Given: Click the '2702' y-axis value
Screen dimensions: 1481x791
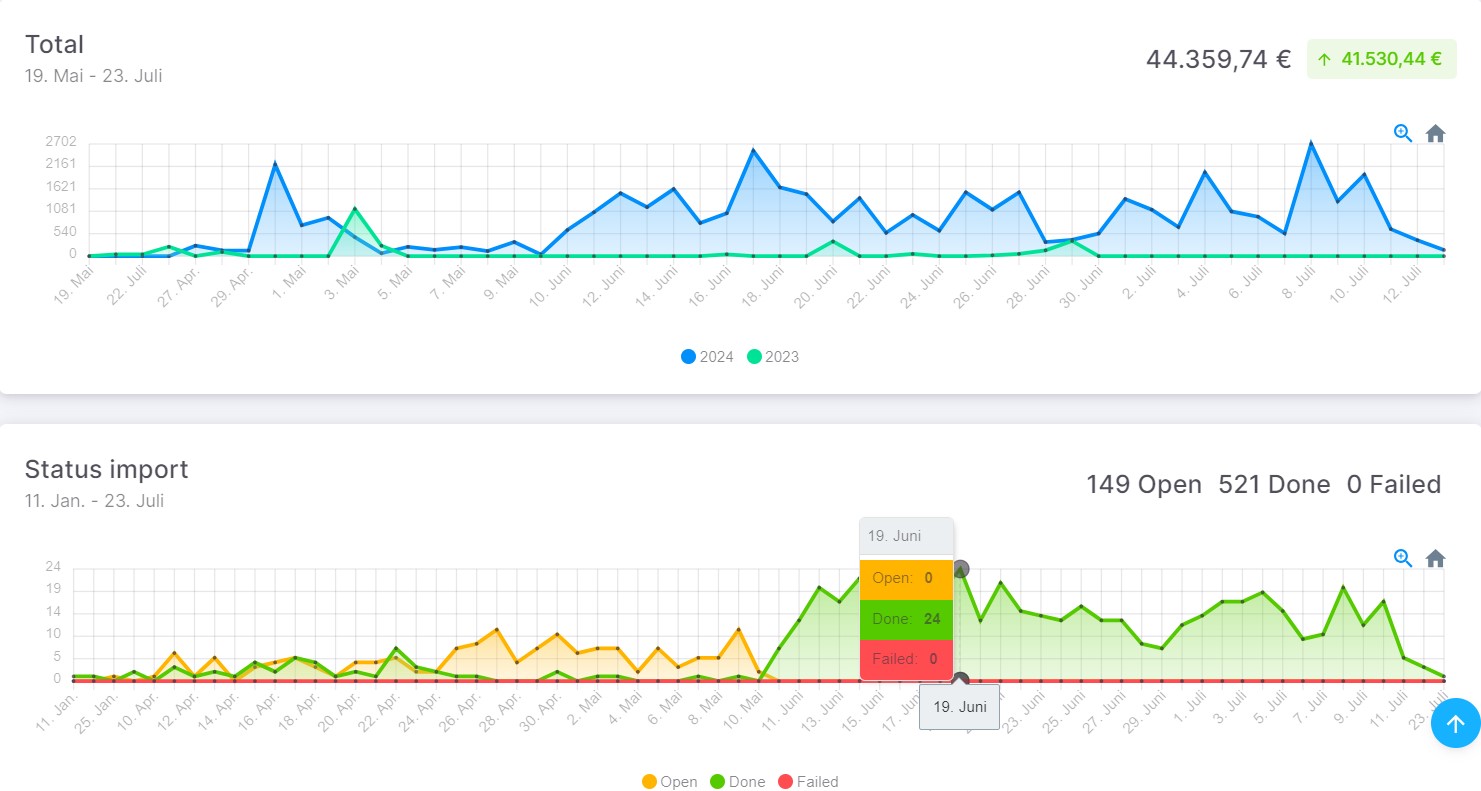Looking at the screenshot, I should coord(61,141).
